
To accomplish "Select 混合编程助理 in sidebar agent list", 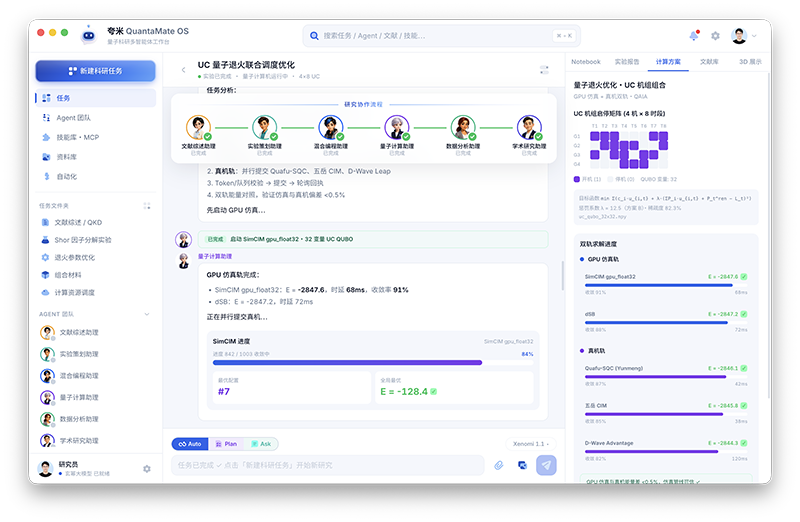I will point(95,376).
